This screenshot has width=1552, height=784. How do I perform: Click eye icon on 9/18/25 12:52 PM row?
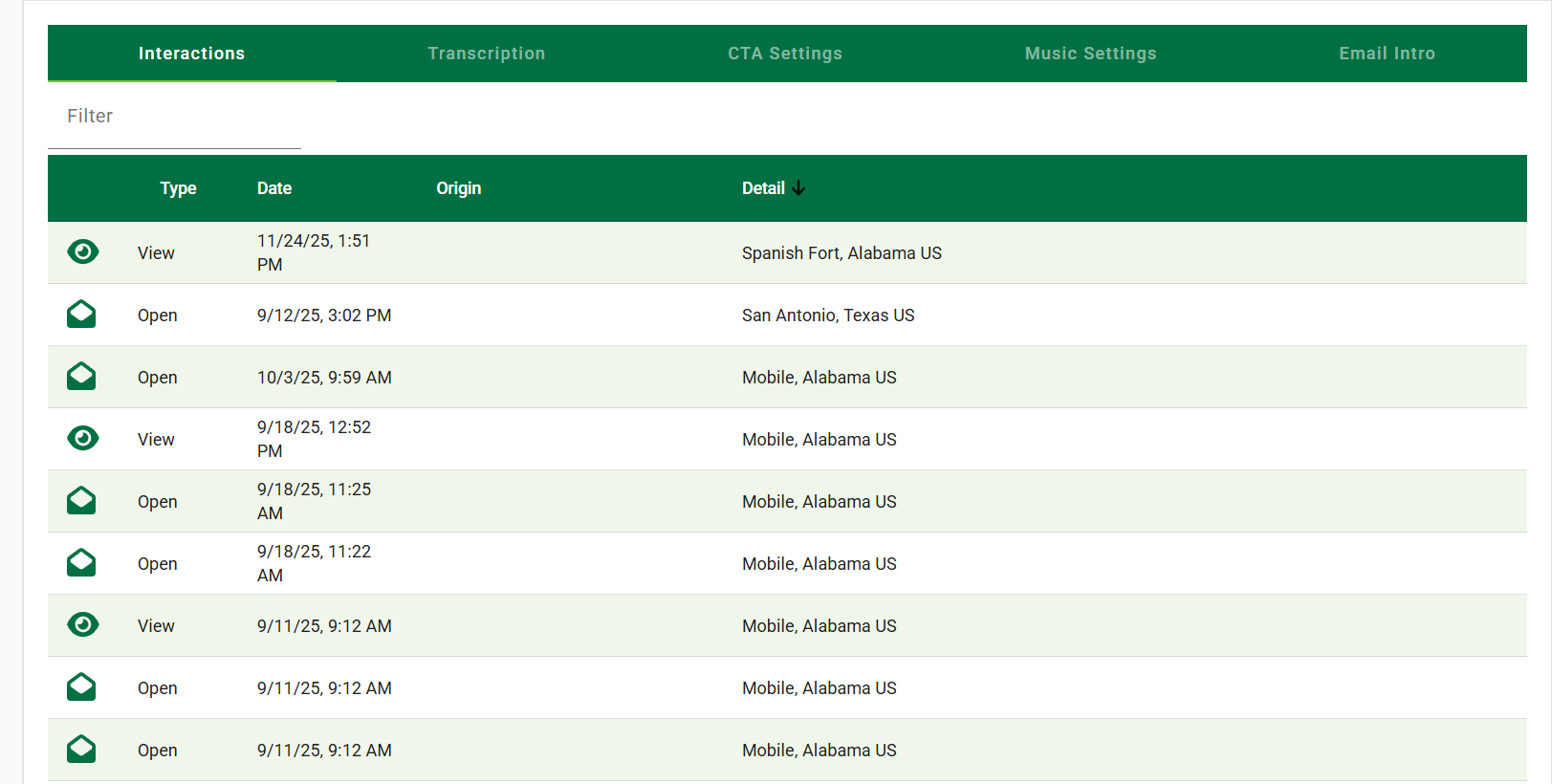click(83, 438)
